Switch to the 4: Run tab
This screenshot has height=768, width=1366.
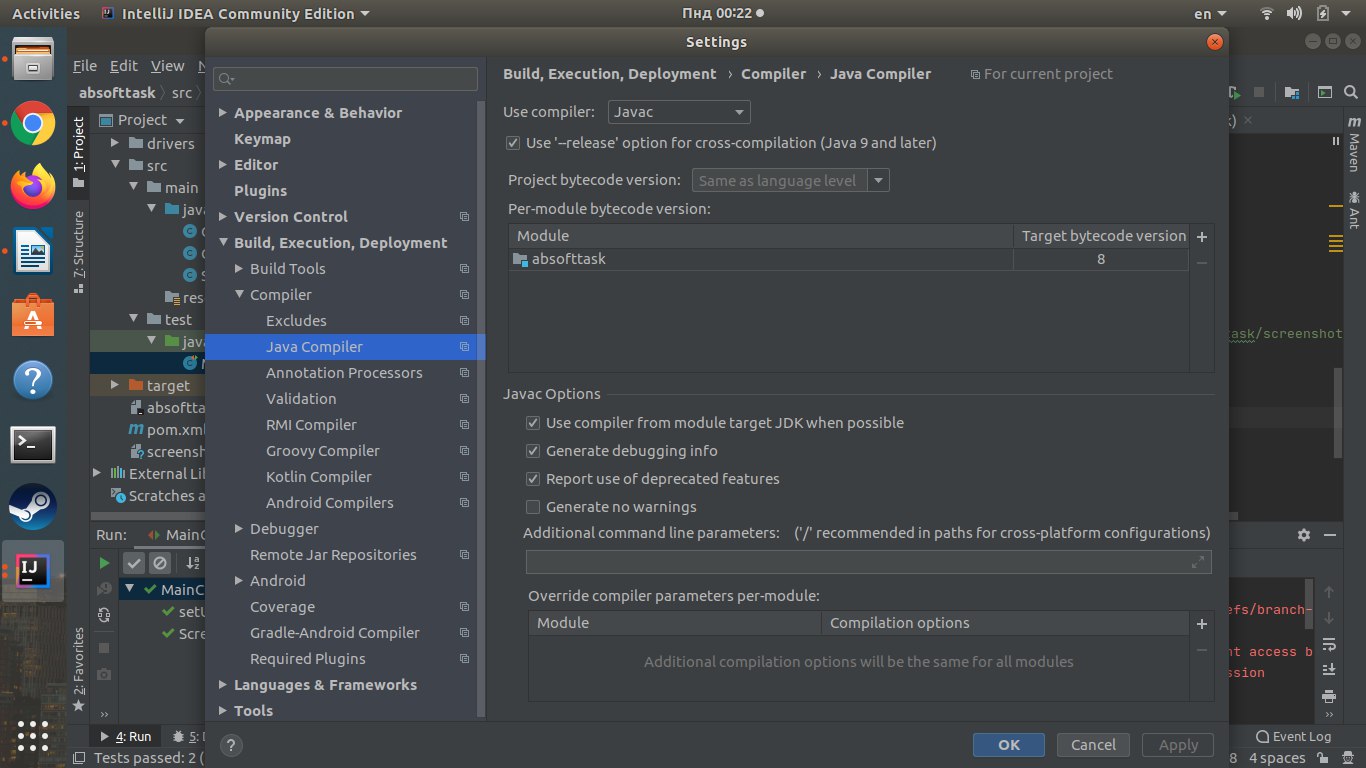click(x=126, y=737)
